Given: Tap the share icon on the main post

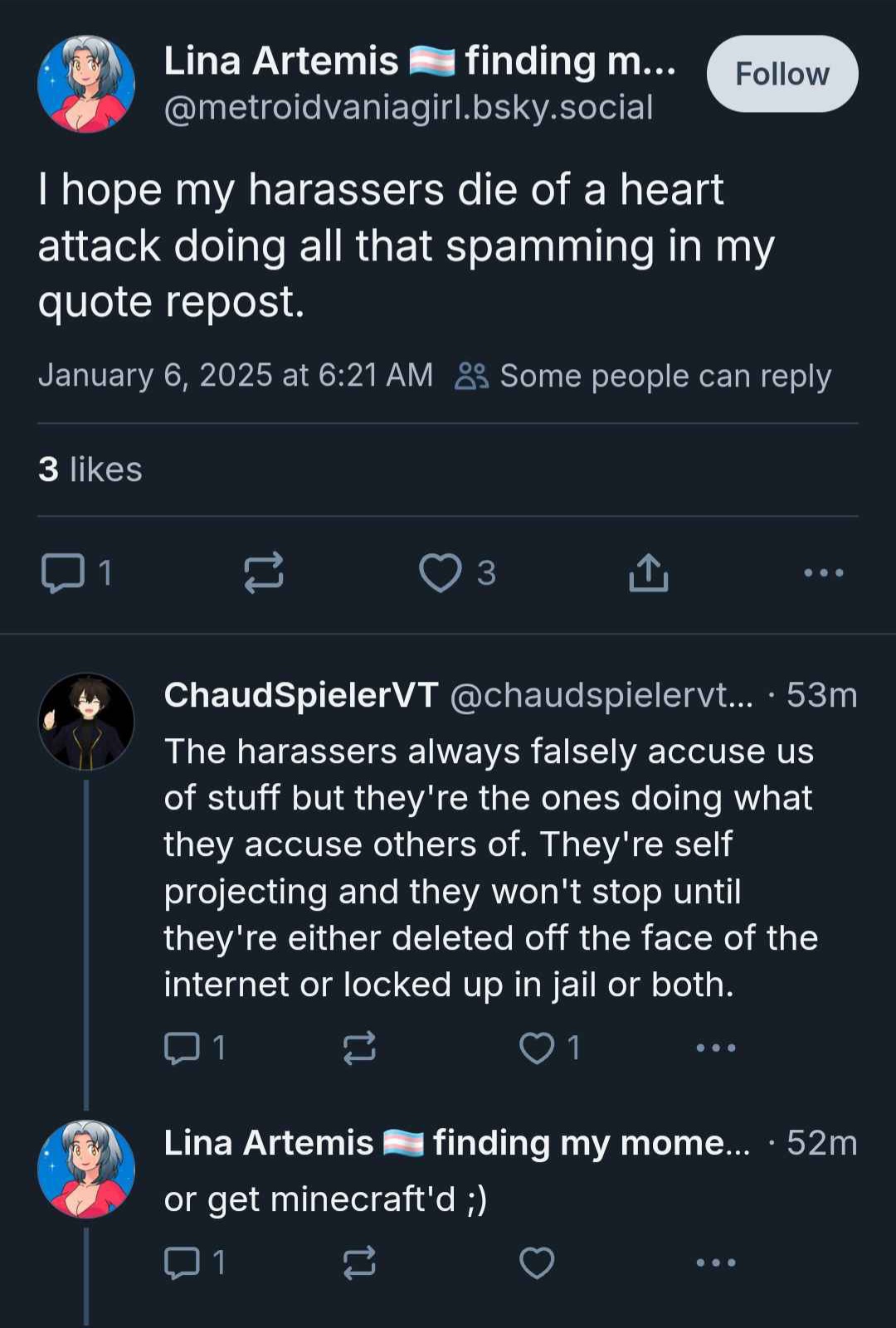Looking at the screenshot, I should pos(648,573).
